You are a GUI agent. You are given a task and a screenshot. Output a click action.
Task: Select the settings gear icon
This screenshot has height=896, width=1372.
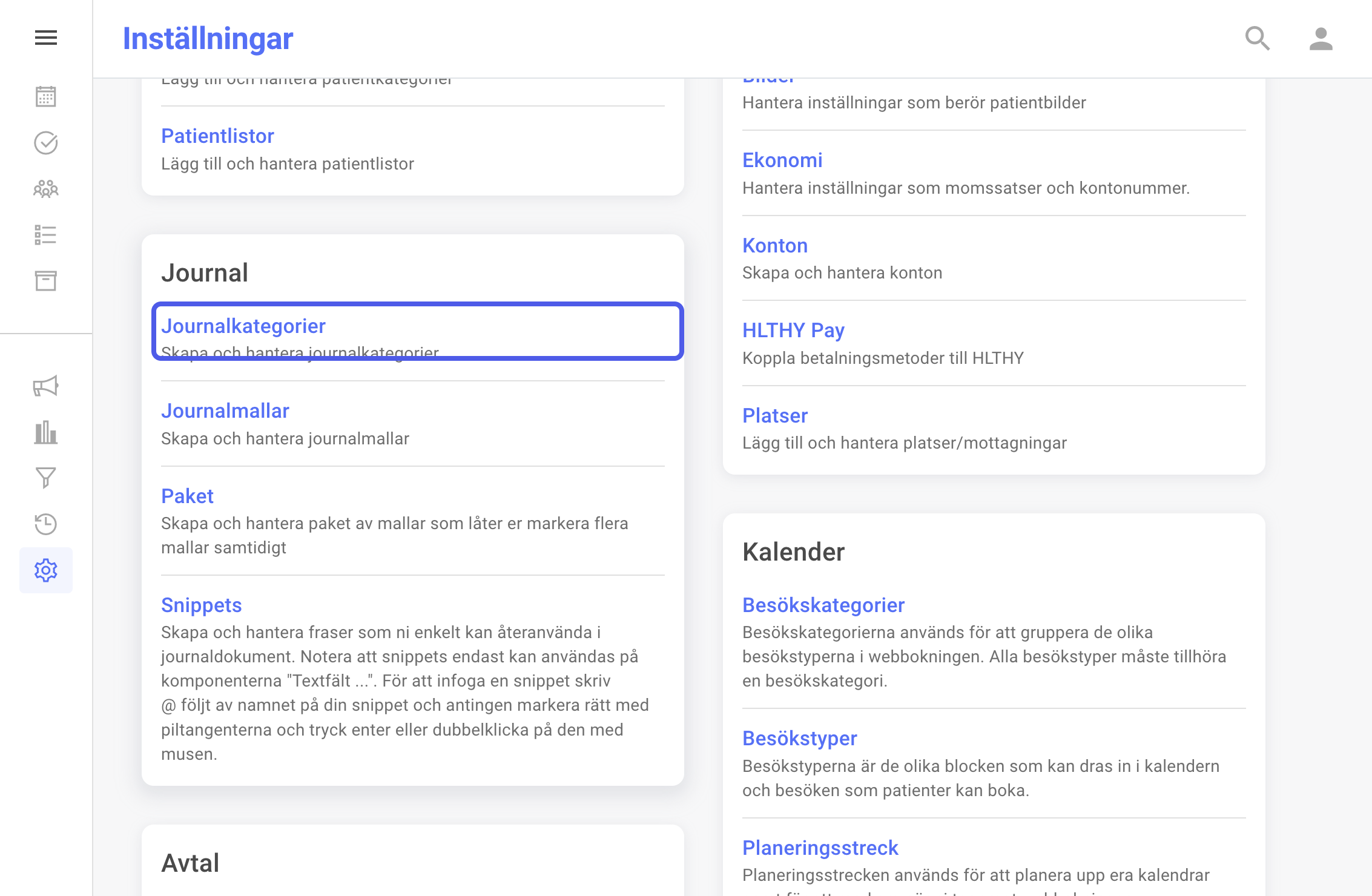(46, 570)
